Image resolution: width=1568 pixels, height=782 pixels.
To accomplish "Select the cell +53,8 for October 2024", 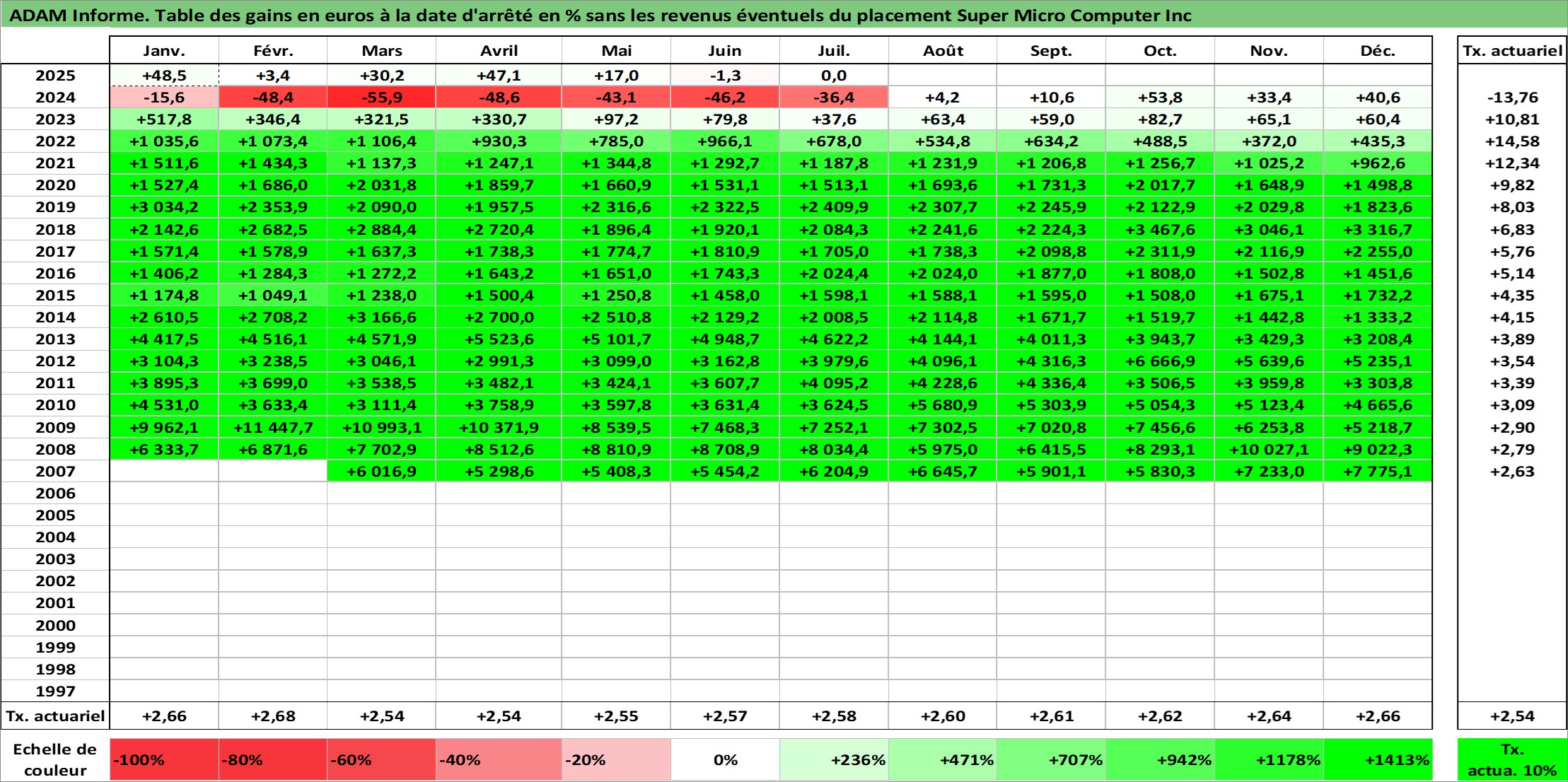I will [x=1161, y=98].
